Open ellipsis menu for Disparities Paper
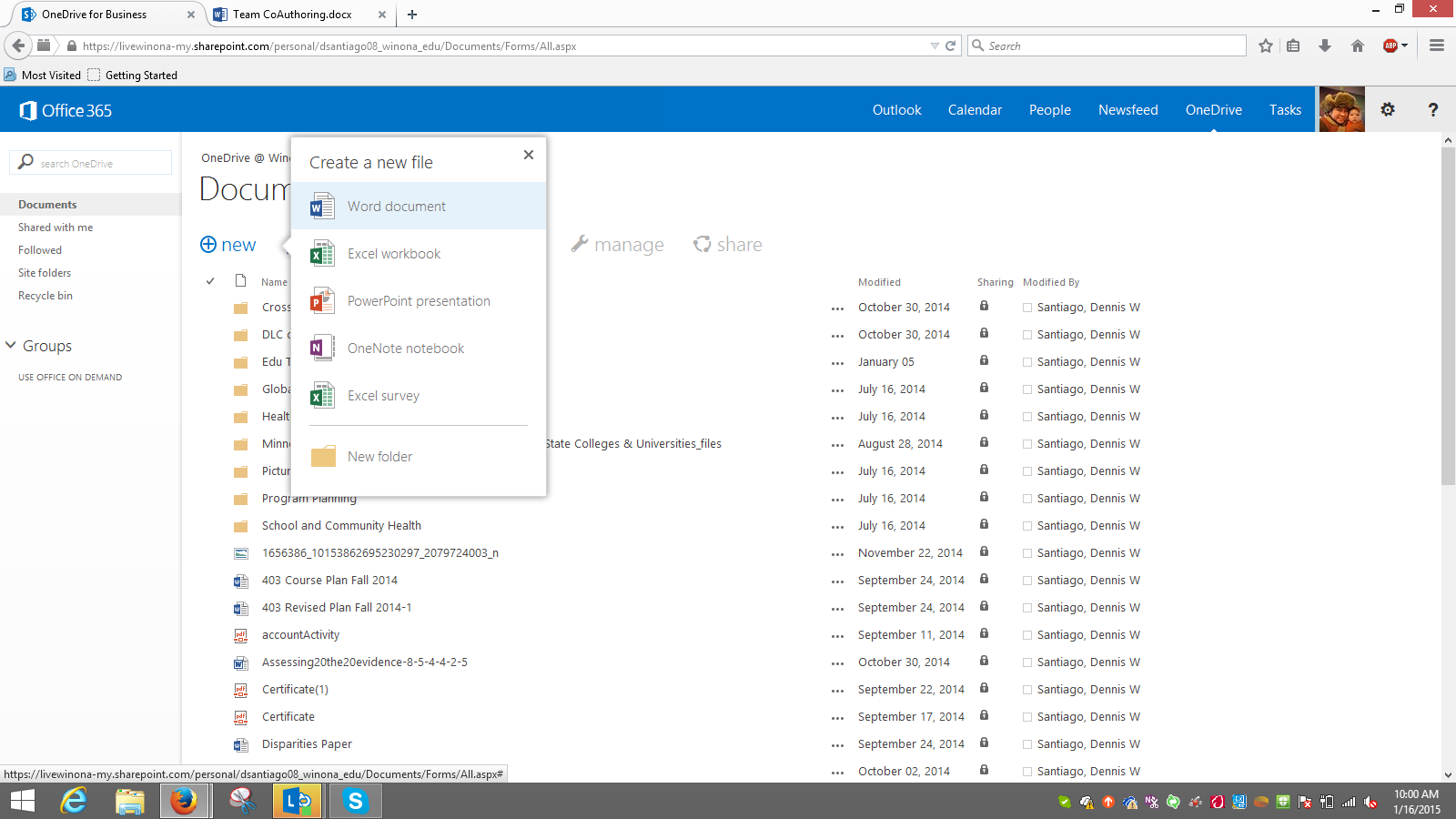Image resolution: width=1456 pixels, height=819 pixels. click(x=837, y=745)
